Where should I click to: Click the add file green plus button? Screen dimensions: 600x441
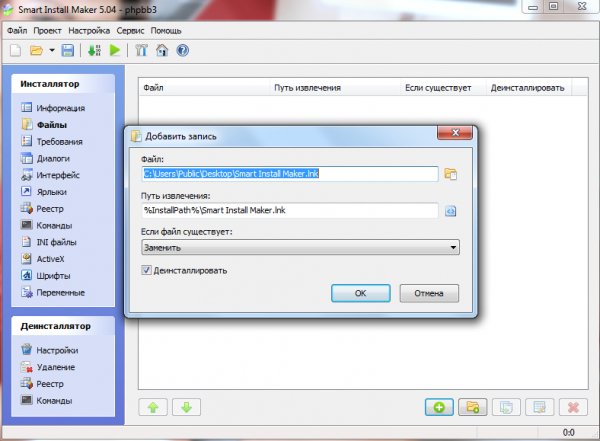point(439,407)
